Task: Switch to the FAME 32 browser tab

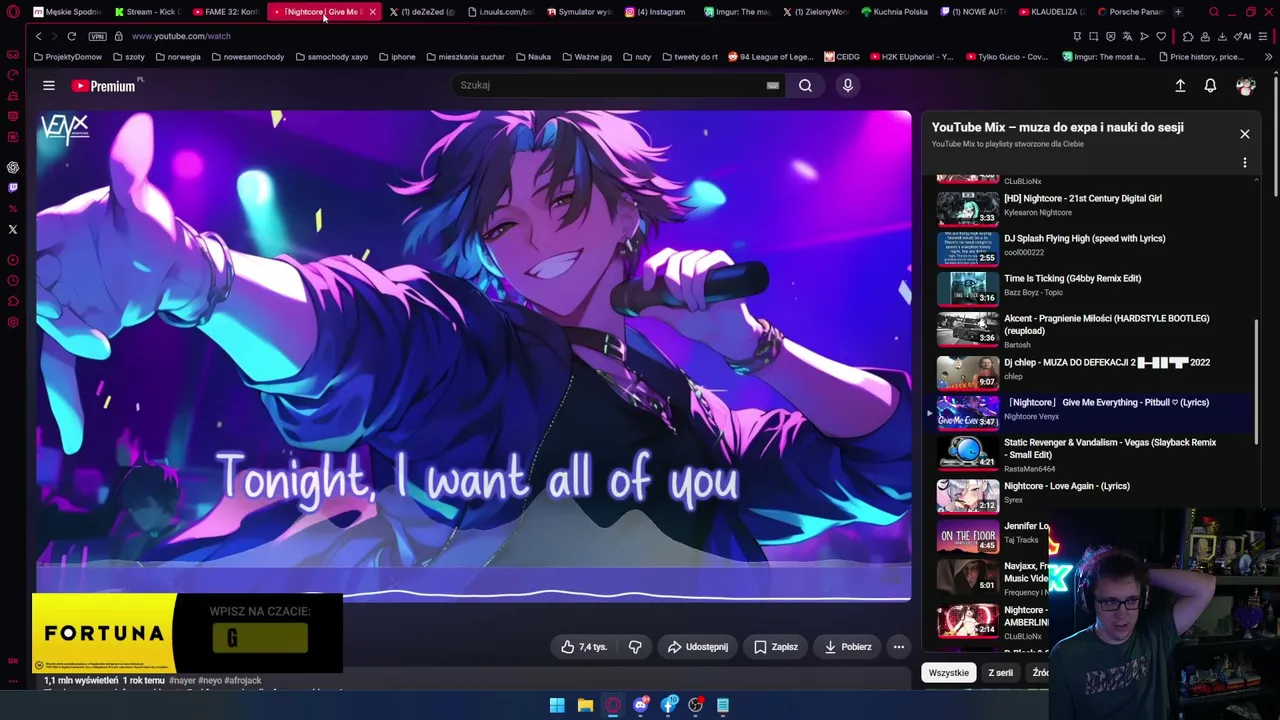Action: point(225,12)
